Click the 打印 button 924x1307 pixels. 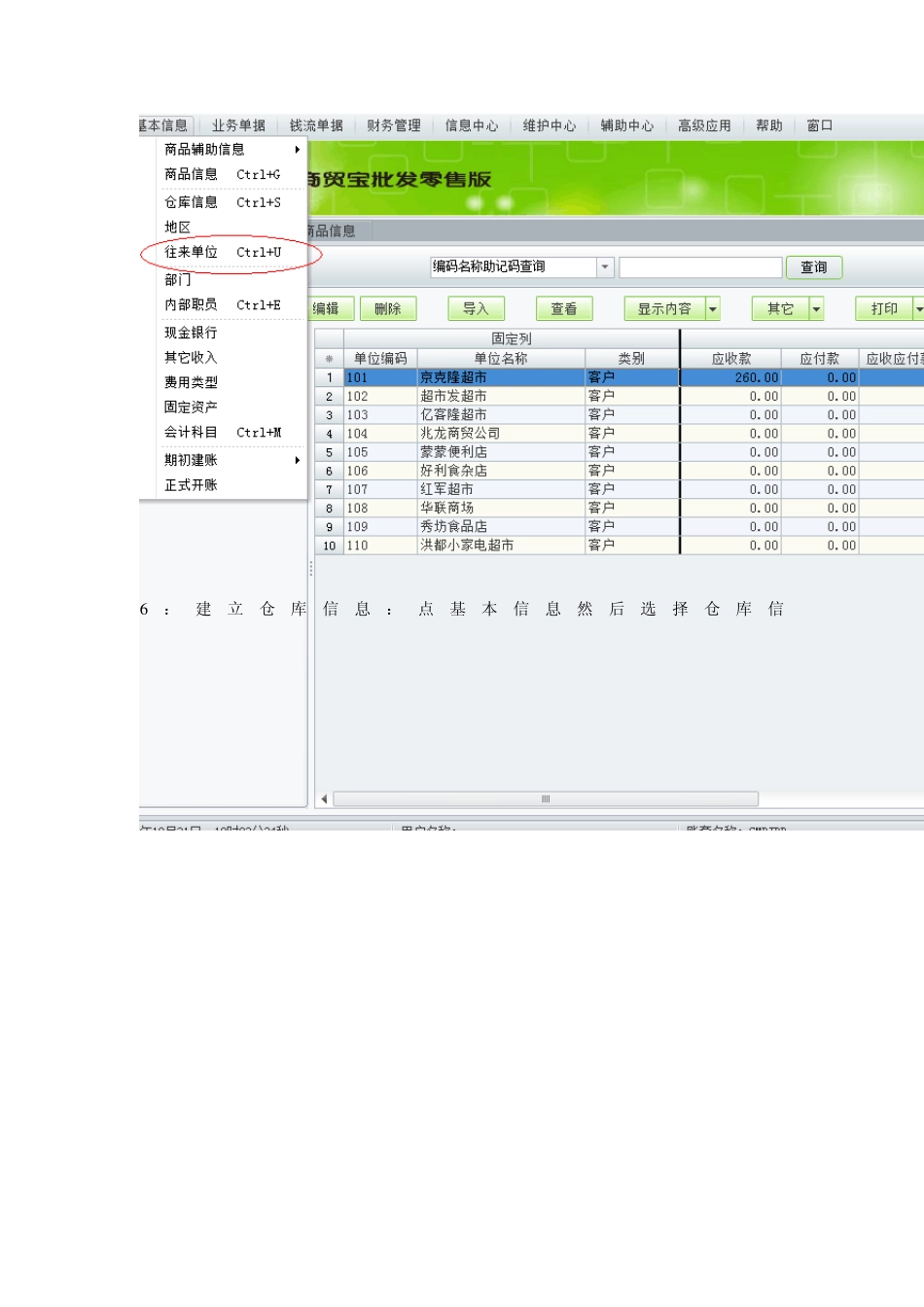coord(884,308)
